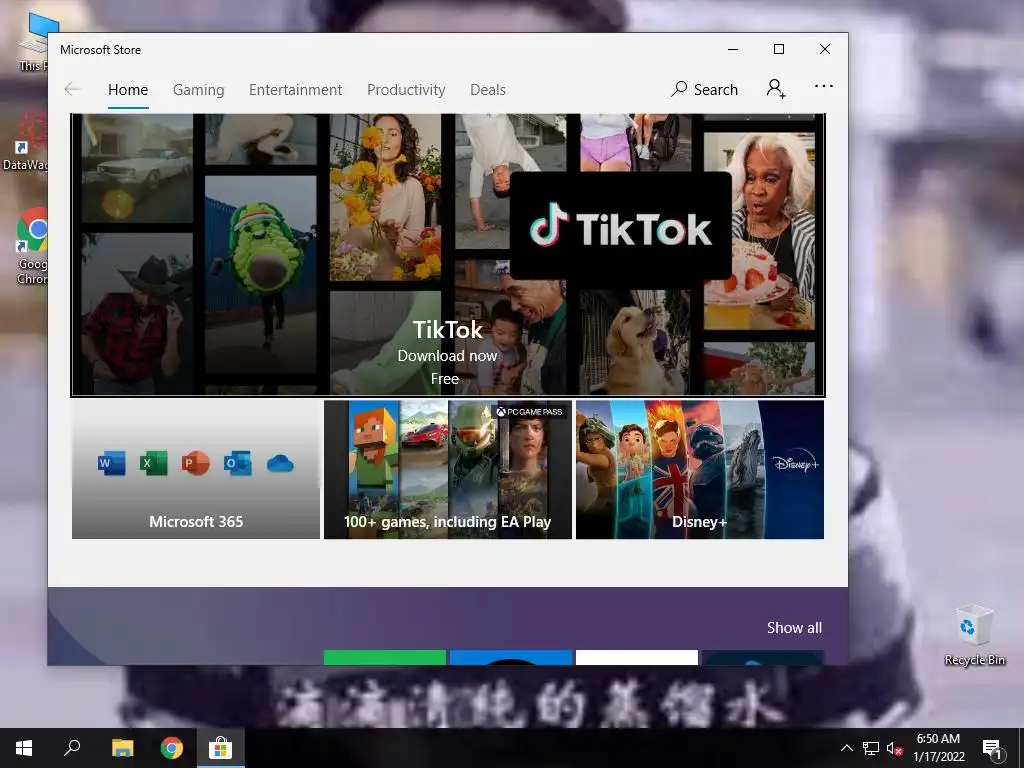The image size is (1024, 768).
Task: Maximize the Microsoft Store window
Action: (779, 50)
